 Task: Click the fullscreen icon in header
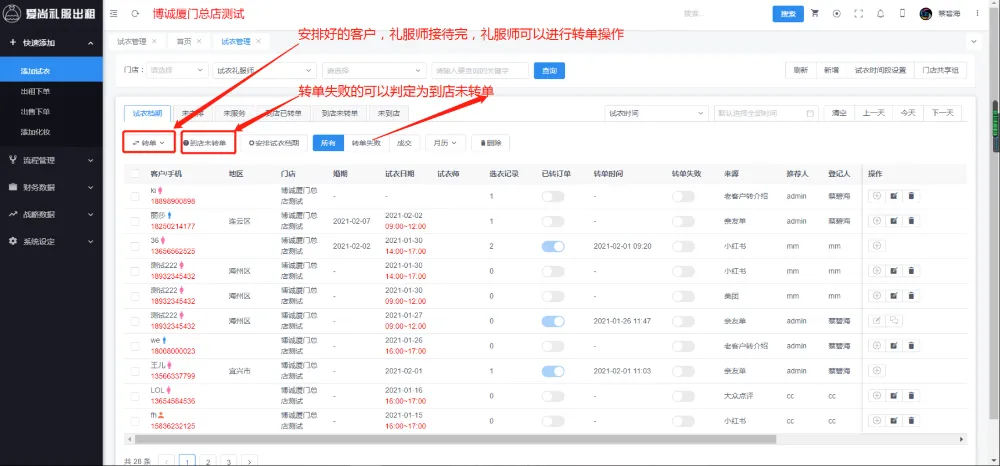(858, 14)
